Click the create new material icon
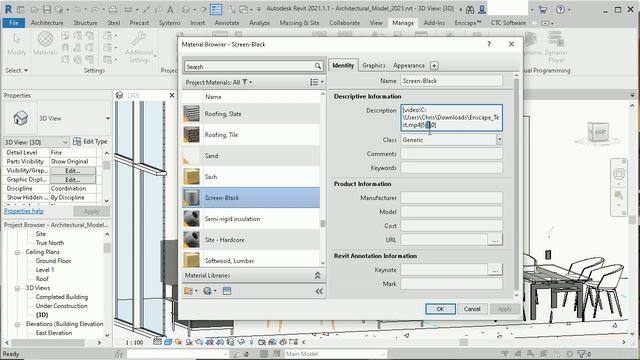Screen dimensions: 640x360 click(x=209, y=291)
